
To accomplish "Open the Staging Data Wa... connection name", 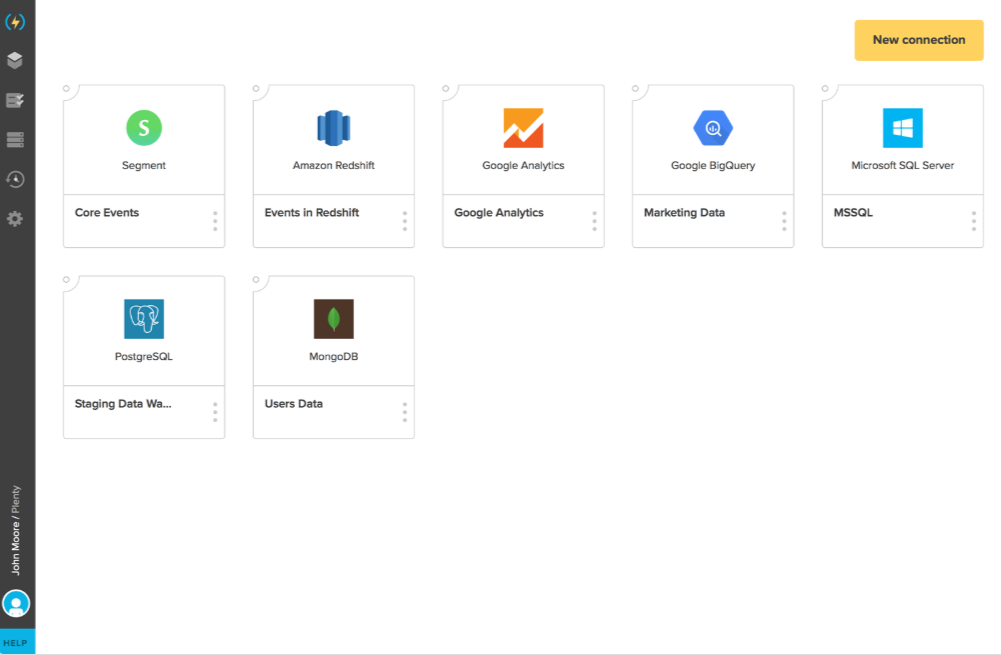I will click(x=123, y=403).
